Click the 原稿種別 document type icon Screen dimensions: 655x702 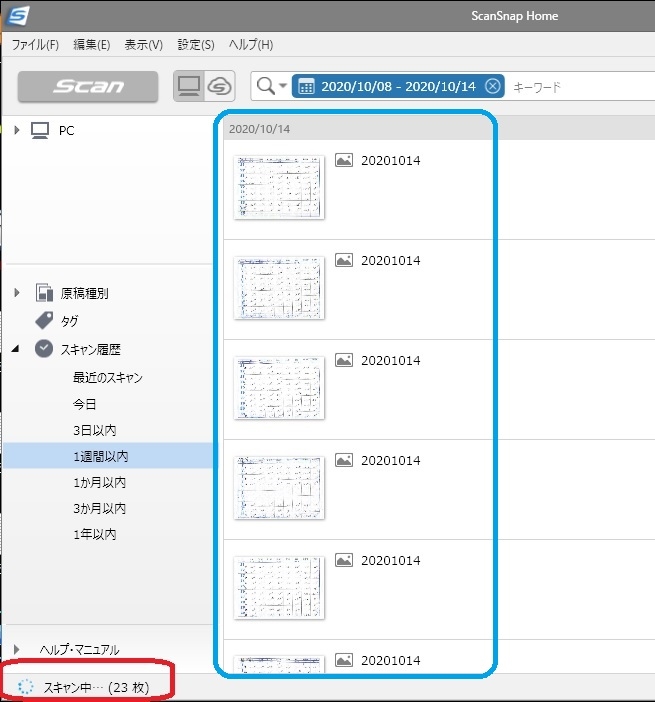tap(44, 293)
